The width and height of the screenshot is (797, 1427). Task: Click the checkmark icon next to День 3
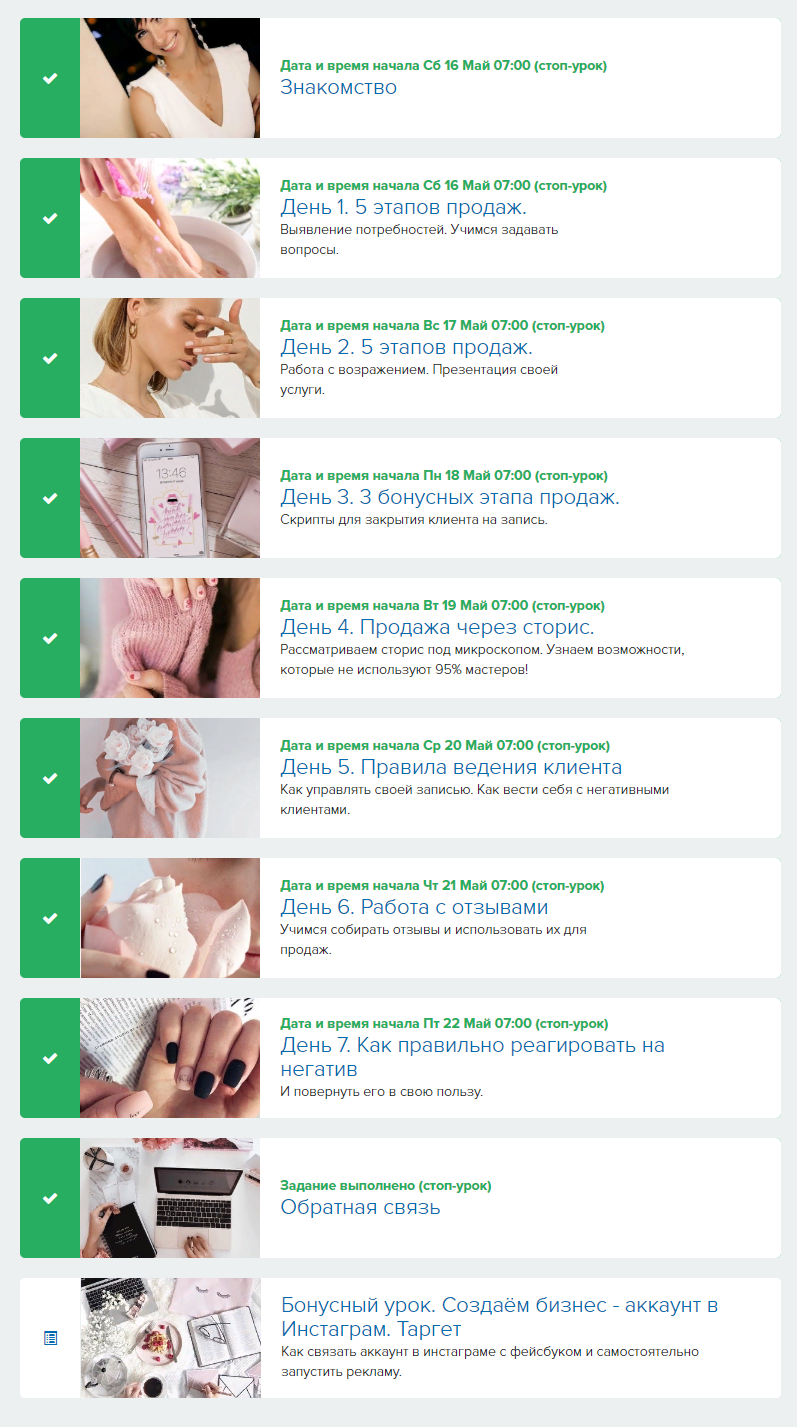50,498
